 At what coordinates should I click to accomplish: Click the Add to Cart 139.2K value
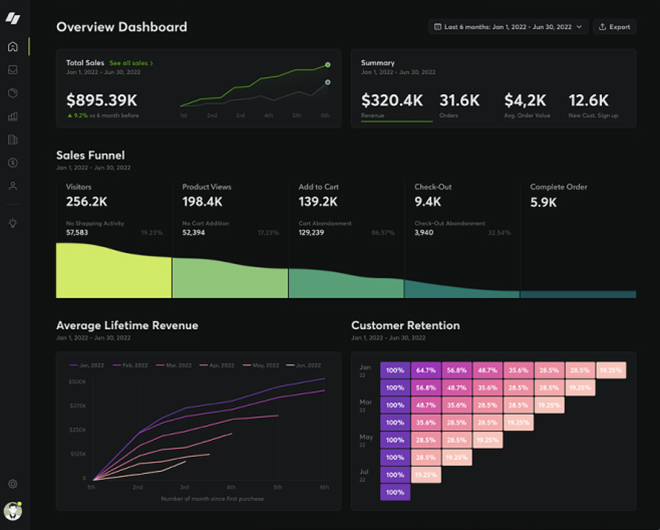pos(318,202)
